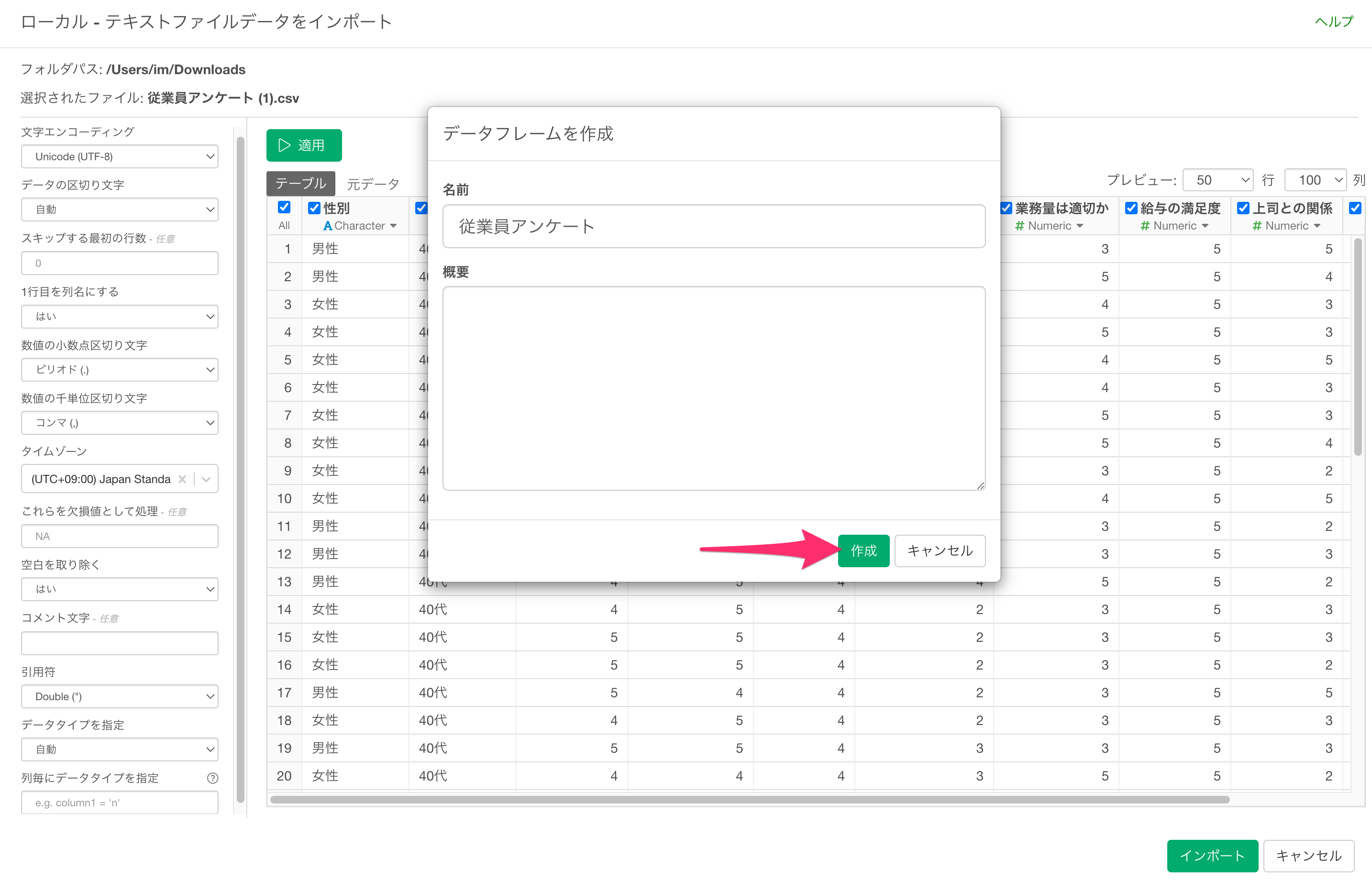The image size is (1372, 880).
Task: Click the bottom-right キャンセル button
Action: pos(1308,856)
